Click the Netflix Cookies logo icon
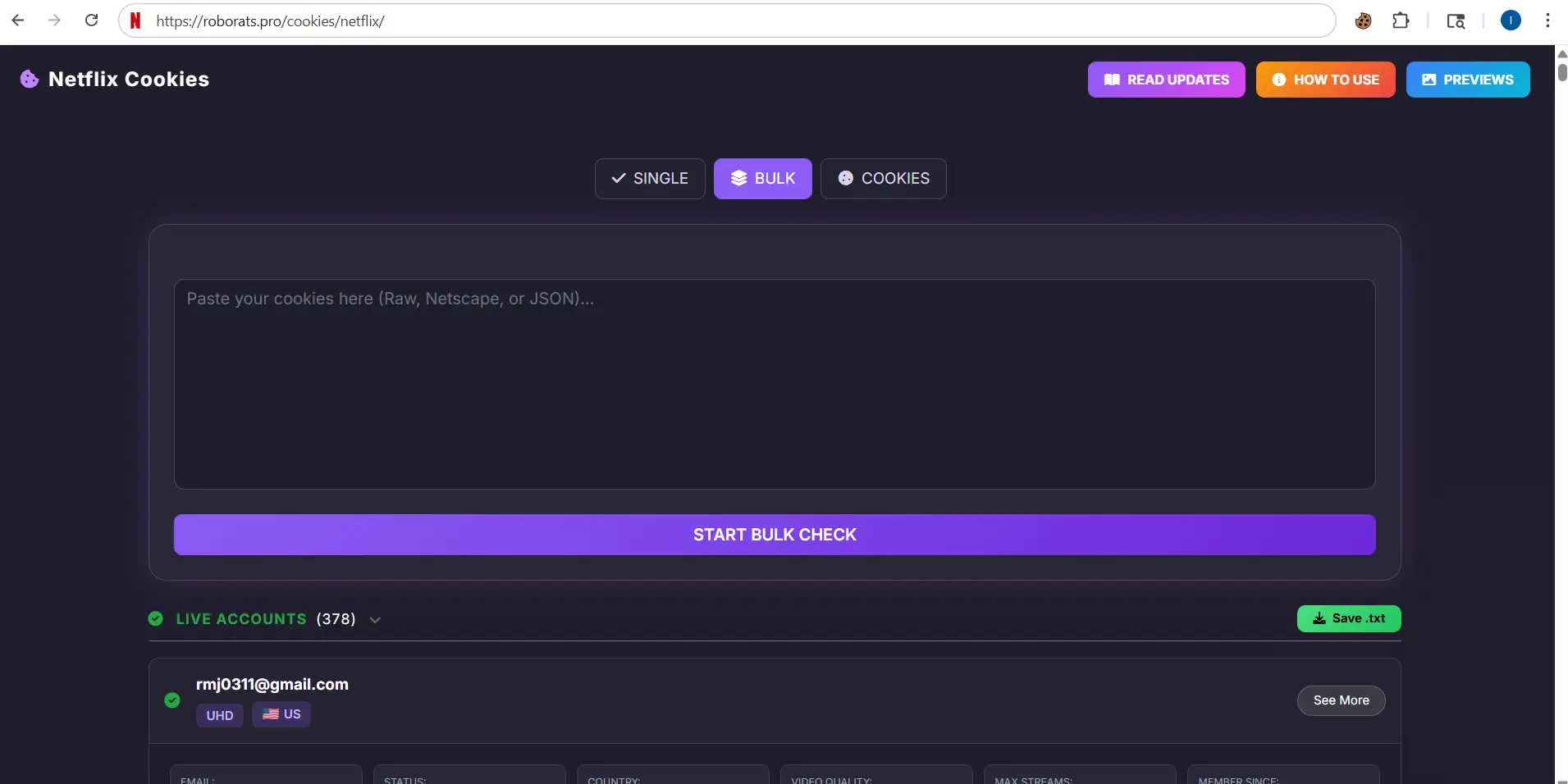 point(30,79)
